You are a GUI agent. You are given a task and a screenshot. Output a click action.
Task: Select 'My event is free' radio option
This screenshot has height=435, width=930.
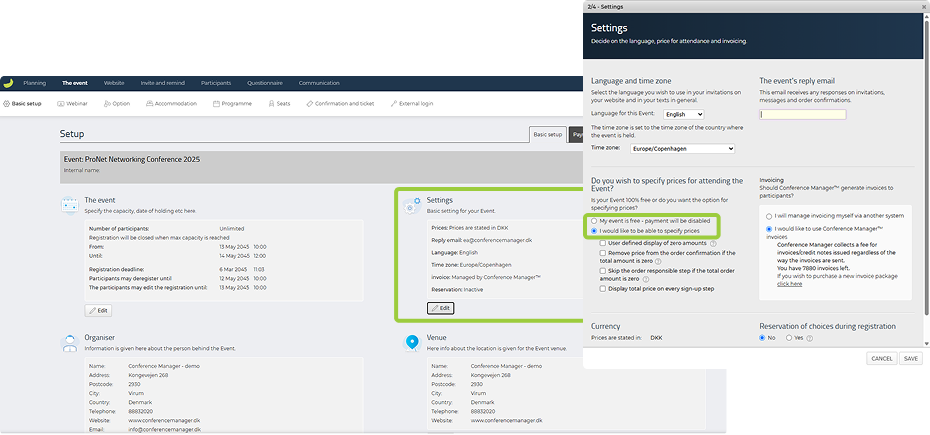(x=595, y=220)
